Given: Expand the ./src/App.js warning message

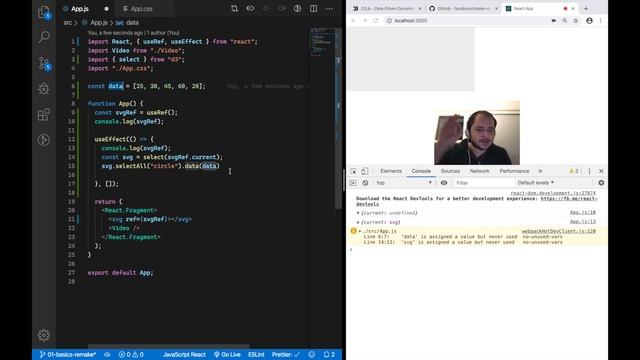Looking at the screenshot, I should click(360, 231).
